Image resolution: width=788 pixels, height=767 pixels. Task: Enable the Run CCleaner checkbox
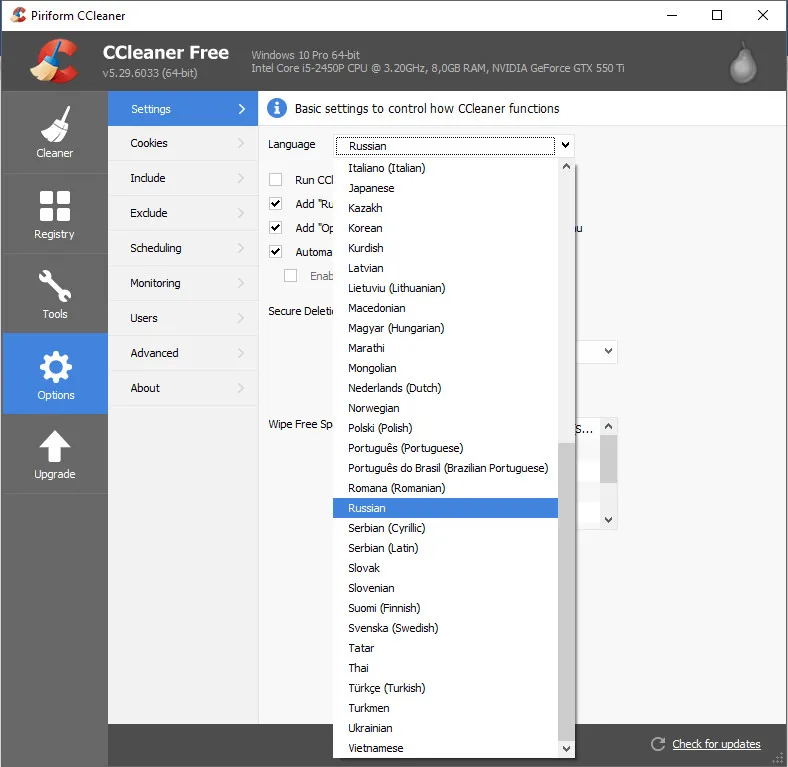tap(275, 179)
